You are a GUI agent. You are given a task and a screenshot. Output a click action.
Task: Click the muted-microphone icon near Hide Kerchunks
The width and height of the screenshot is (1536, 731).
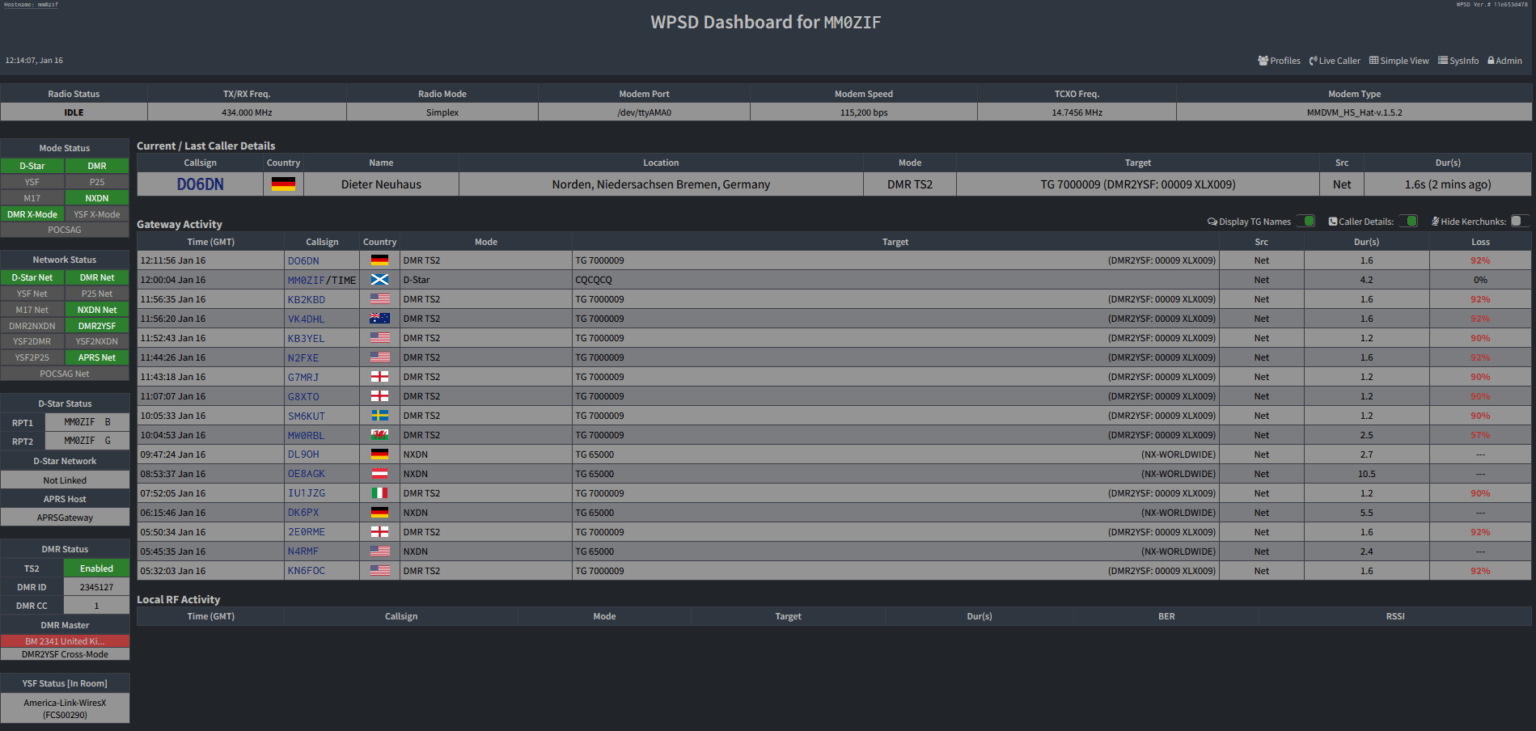pos(1436,221)
